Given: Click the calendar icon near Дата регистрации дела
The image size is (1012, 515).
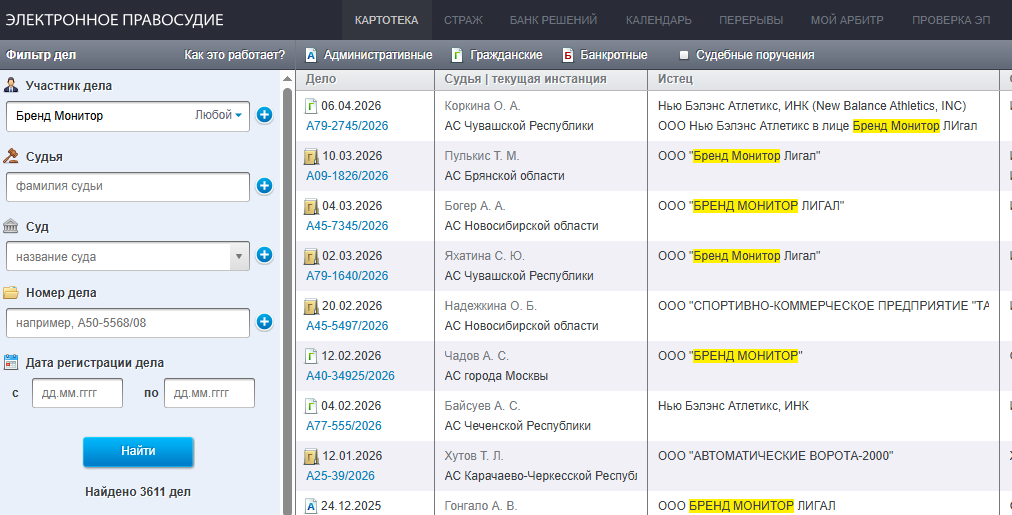Looking at the screenshot, I should (x=11, y=362).
